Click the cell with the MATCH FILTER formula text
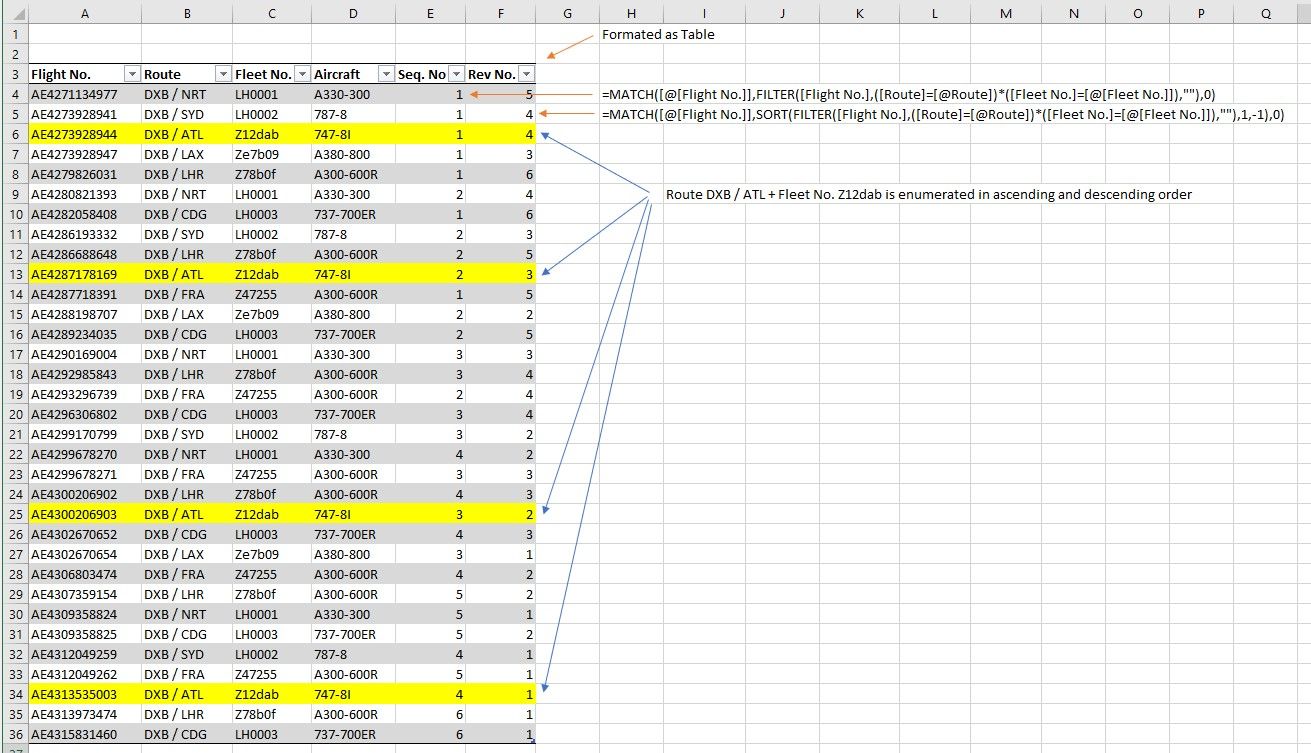Image resolution: width=1311 pixels, height=753 pixels. 908,94
